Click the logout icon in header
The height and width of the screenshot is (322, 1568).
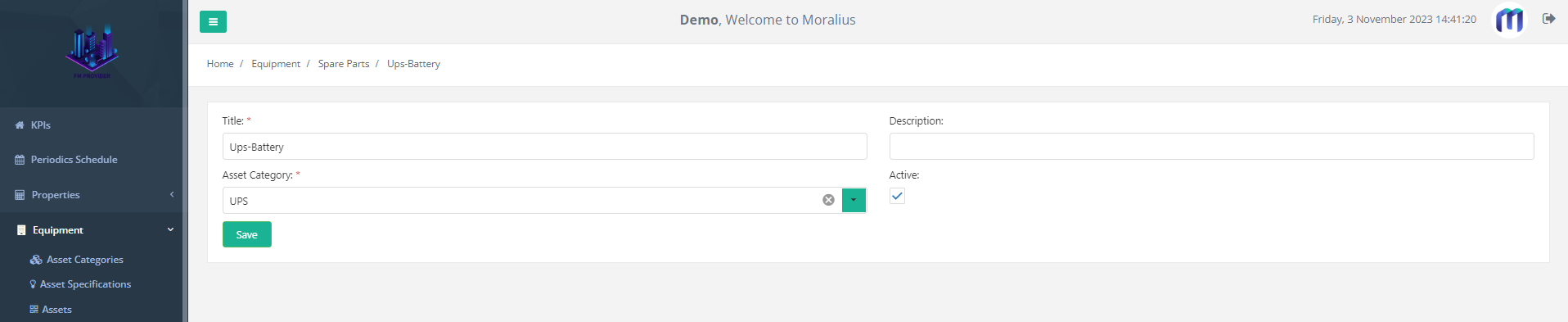point(1548,19)
